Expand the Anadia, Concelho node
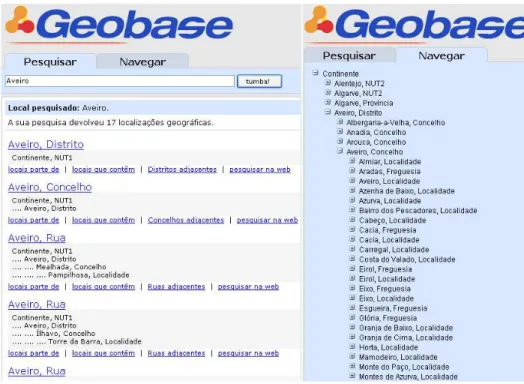Viewport: 524px width, 384px height. pos(340,132)
